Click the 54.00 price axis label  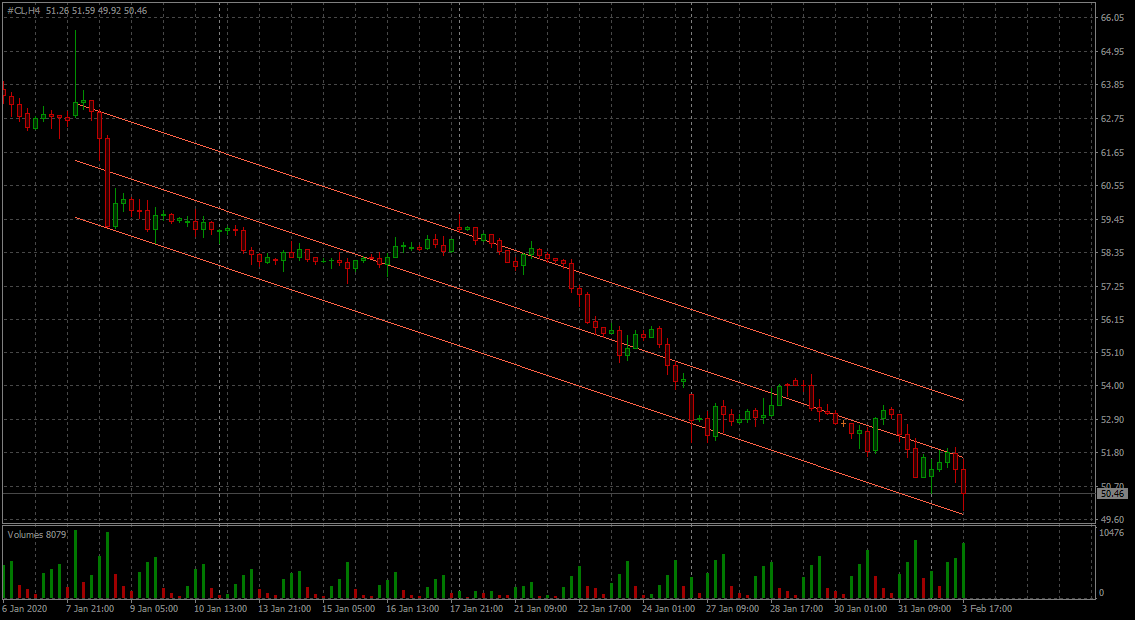tap(1113, 386)
